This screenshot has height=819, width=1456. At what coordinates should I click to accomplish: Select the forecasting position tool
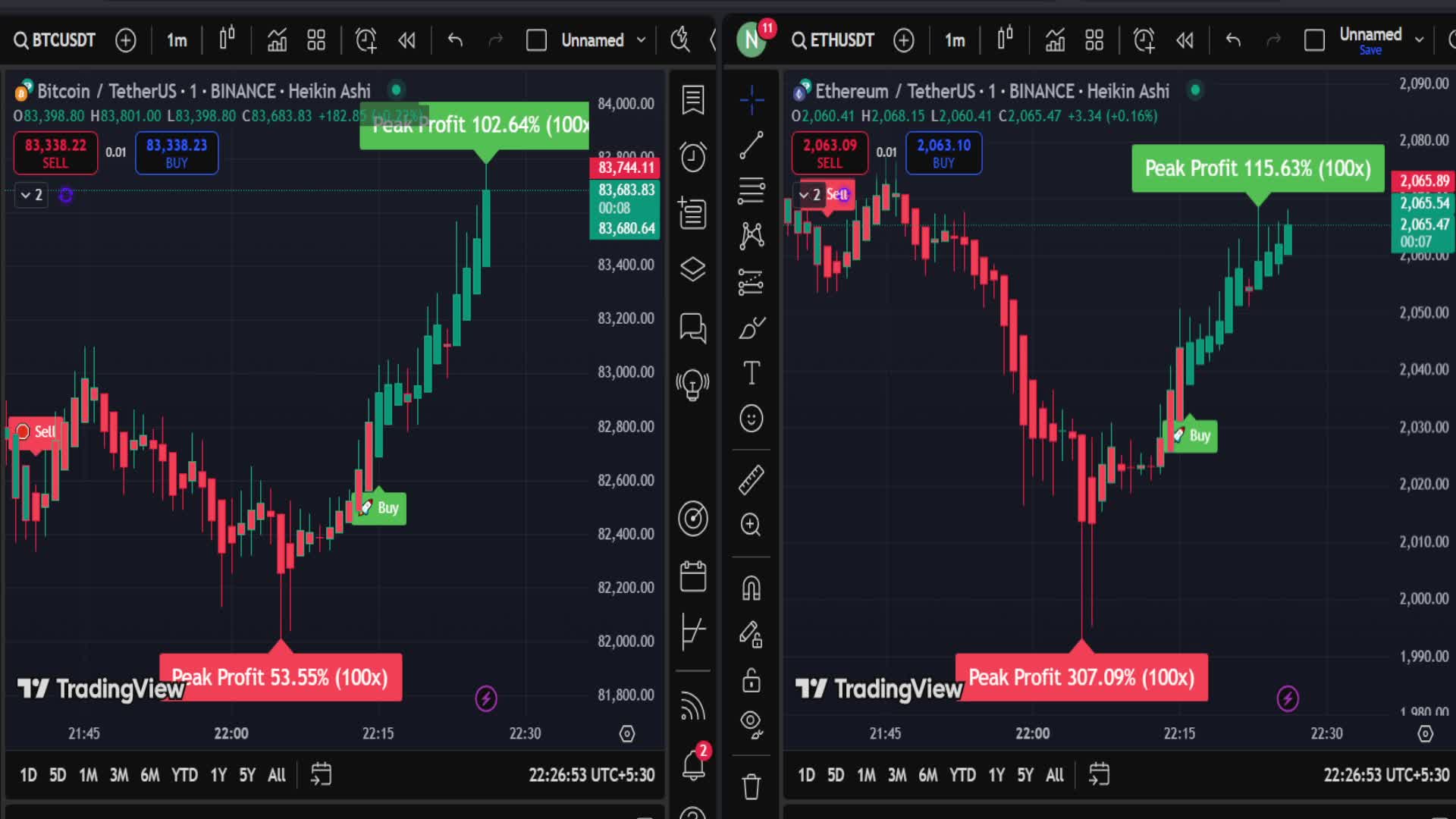coord(752,282)
